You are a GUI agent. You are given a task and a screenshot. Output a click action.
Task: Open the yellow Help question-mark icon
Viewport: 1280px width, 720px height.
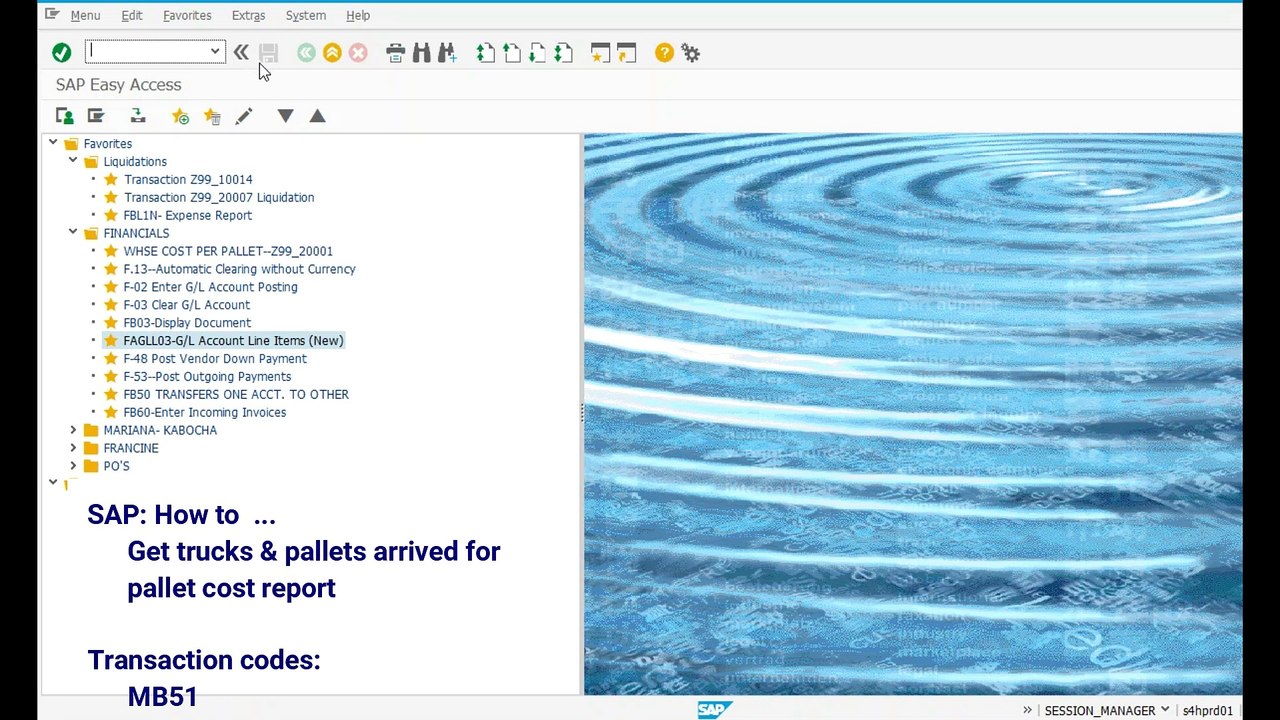click(x=664, y=52)
